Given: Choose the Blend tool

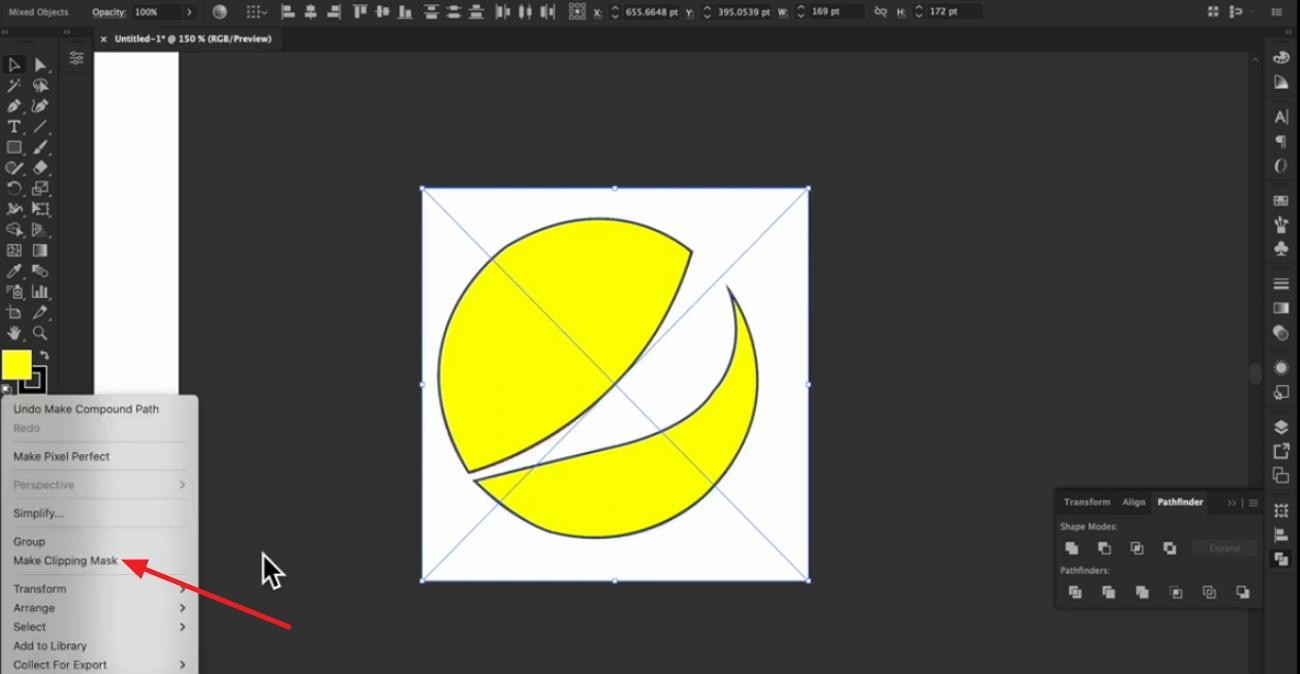Looking at the screenshot, I should [x=40, y=271].
